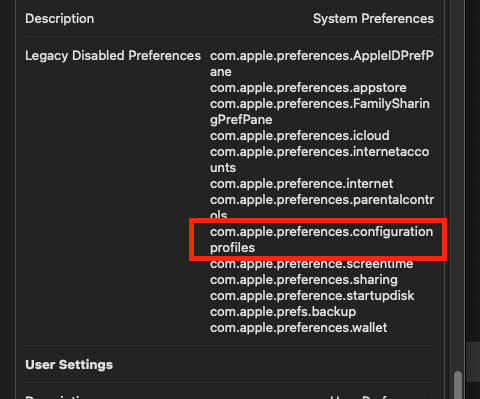Select the com.apple.preferences.icloud line
The image size is (480, 399).
pos(300,136)
